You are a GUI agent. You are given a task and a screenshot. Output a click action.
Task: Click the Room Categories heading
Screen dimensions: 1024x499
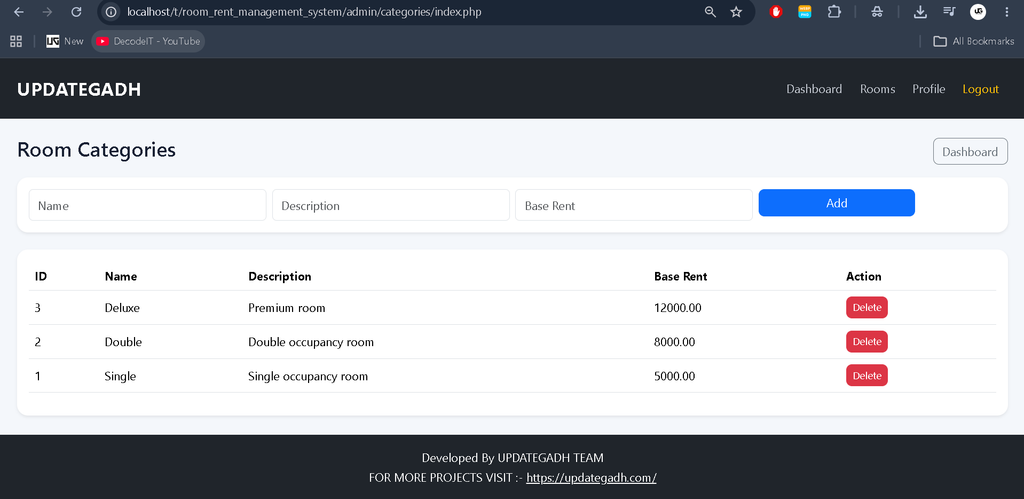click(96, 150)
